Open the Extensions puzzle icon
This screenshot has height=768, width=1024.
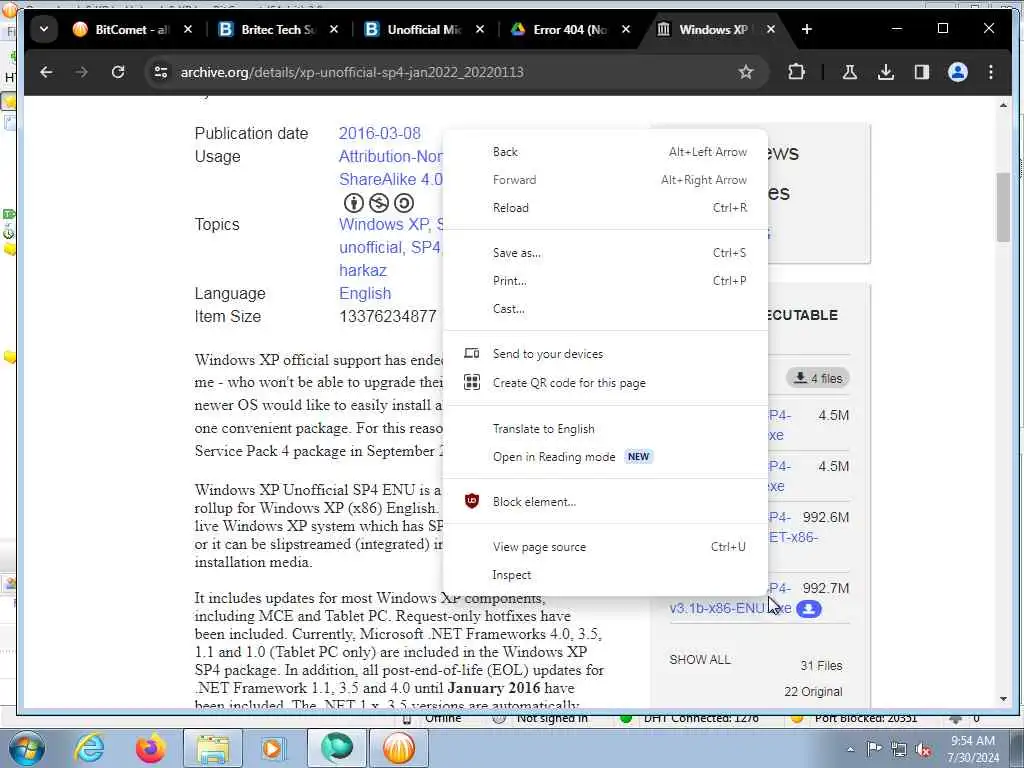[796, 72]
